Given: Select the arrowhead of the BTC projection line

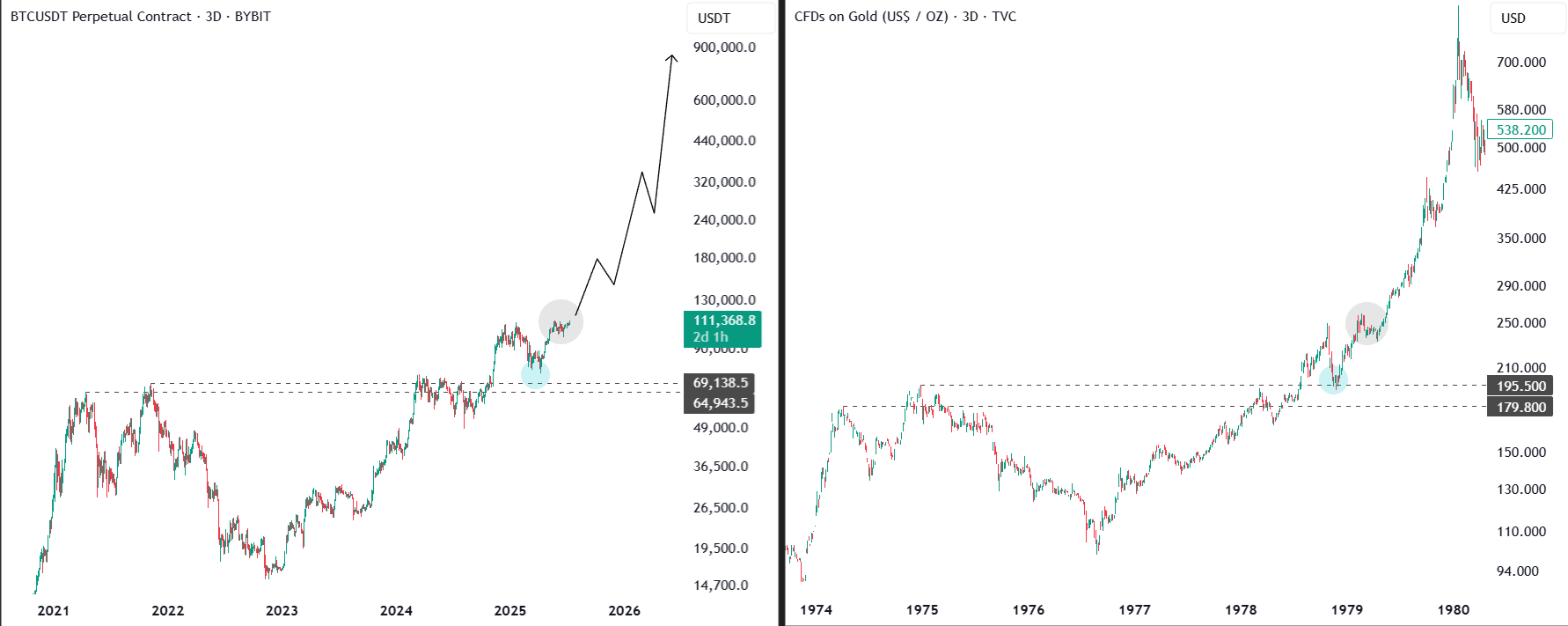Looking at the screenshot, I should tap(672, 59).
